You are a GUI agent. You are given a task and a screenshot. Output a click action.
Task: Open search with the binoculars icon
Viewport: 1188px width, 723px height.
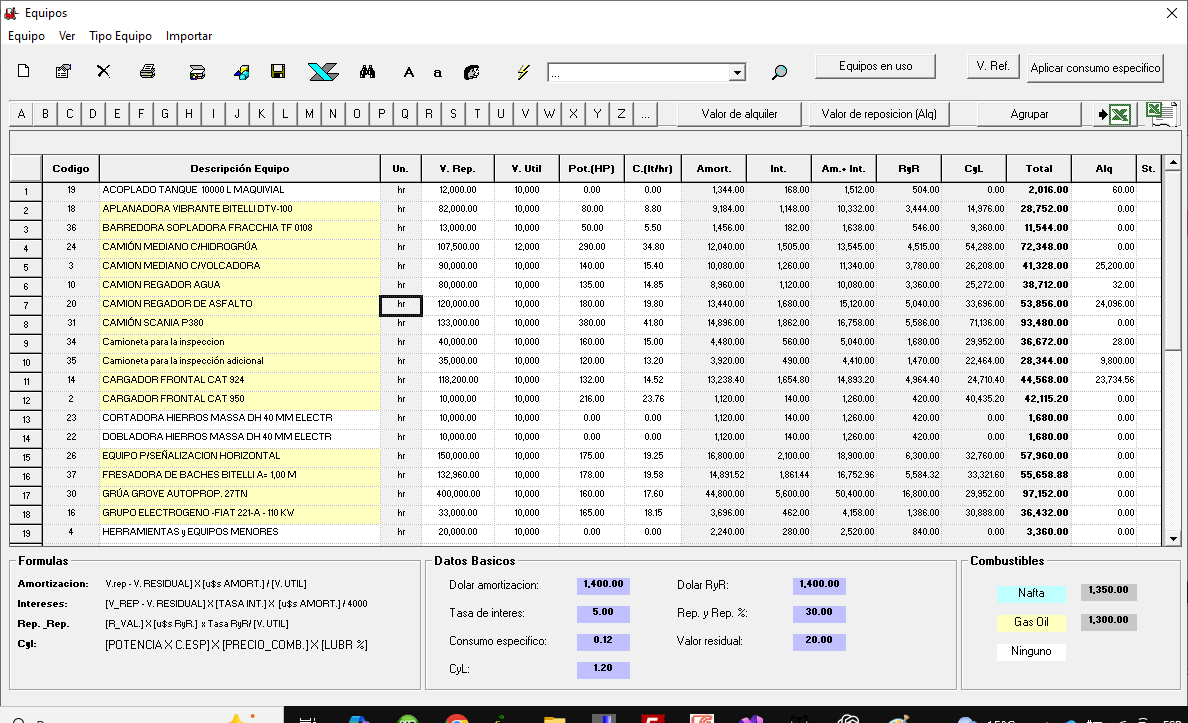pyautogui.click(x=367, y=72)
